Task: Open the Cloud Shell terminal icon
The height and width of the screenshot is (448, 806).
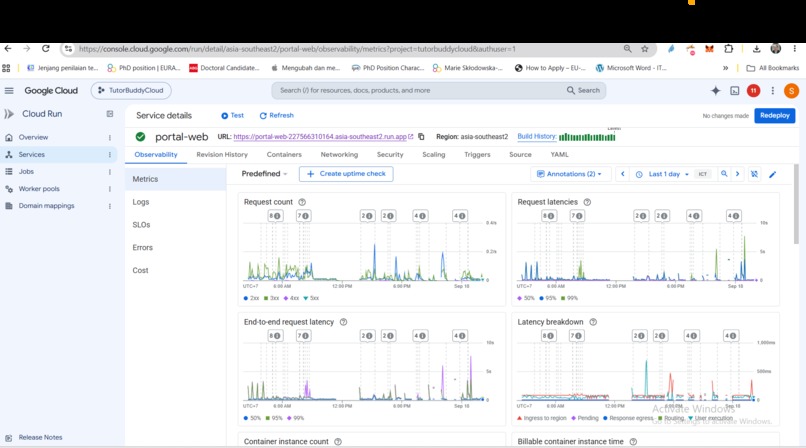Action: [x=735, y=90]
